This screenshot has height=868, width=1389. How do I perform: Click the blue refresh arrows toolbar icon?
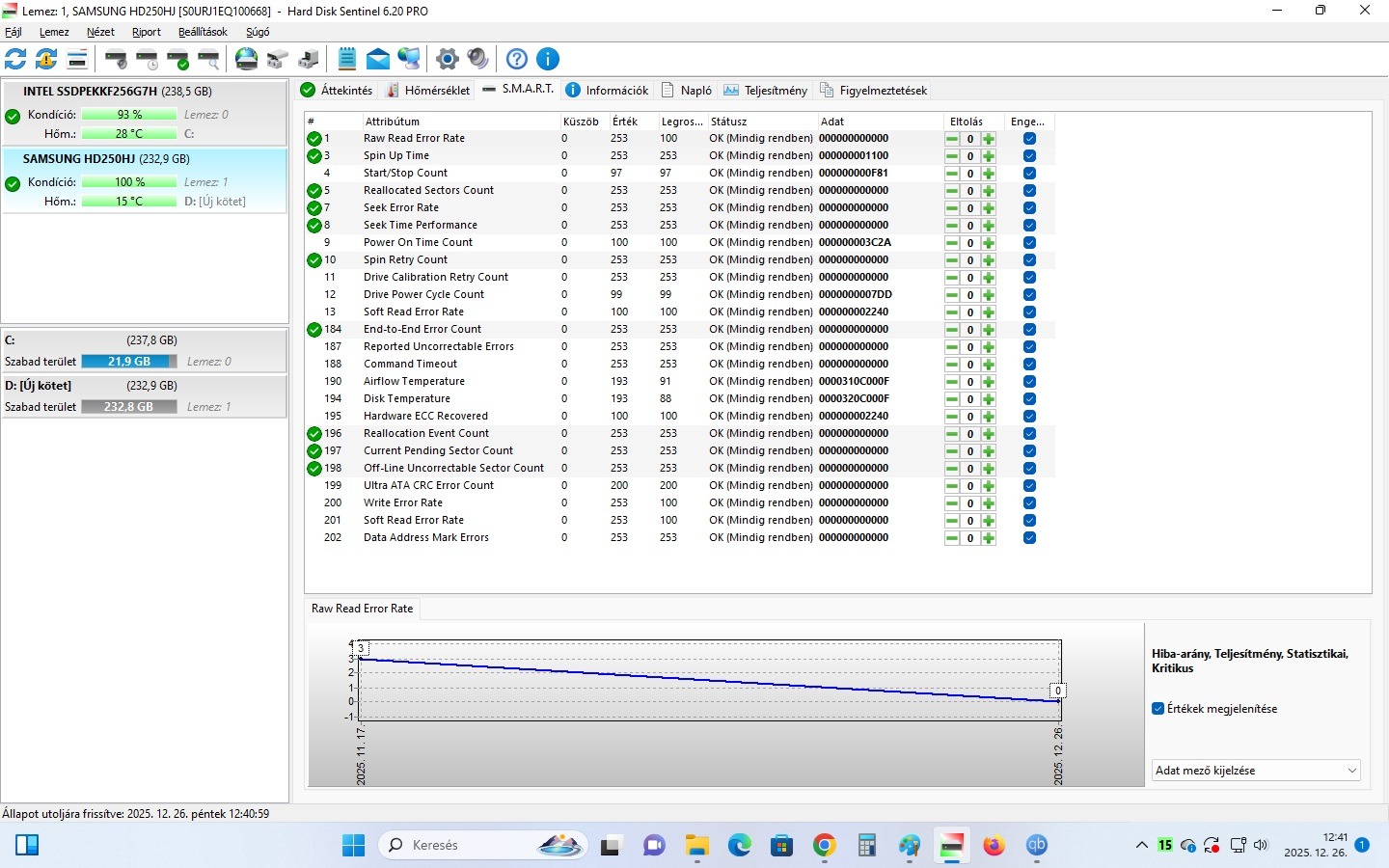15,59
